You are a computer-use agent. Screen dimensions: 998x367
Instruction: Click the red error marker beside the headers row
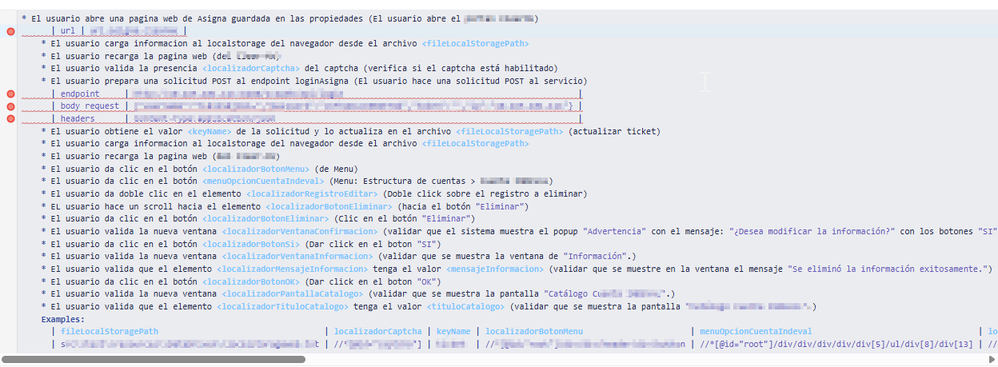[10, 118]
